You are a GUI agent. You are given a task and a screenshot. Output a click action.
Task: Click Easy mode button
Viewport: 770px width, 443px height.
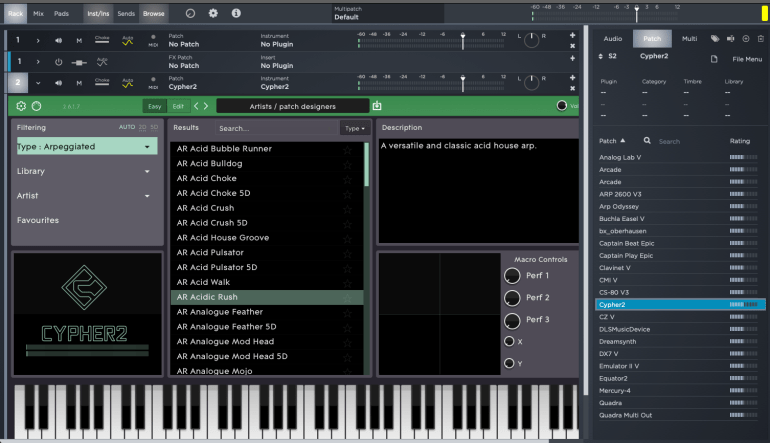pyautogui.click(x=155, y=106)
